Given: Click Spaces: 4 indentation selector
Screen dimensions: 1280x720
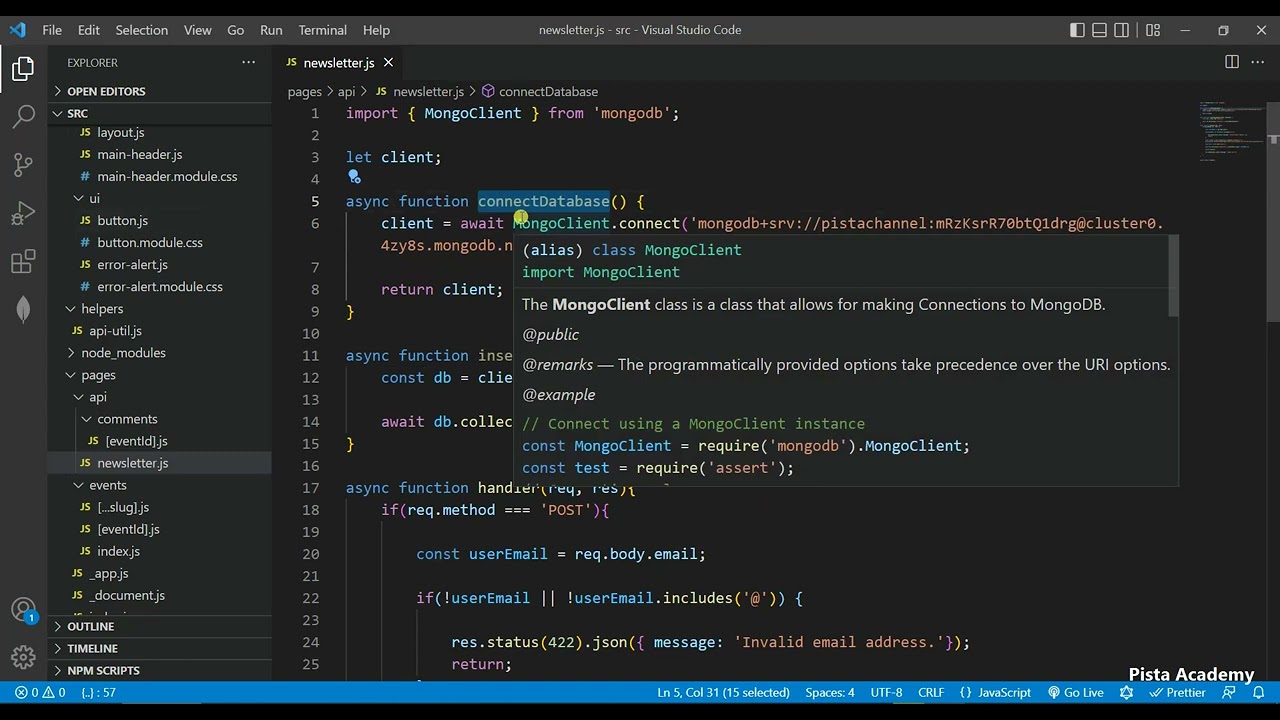Looking at the screenshot, I should (x=830, y=692).
